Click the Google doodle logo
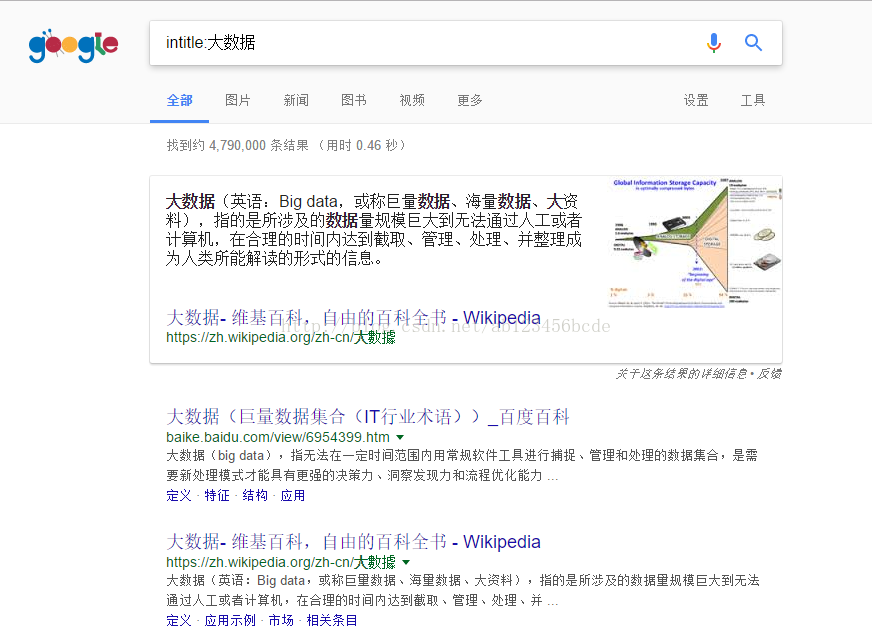 (x=73, y=46)
